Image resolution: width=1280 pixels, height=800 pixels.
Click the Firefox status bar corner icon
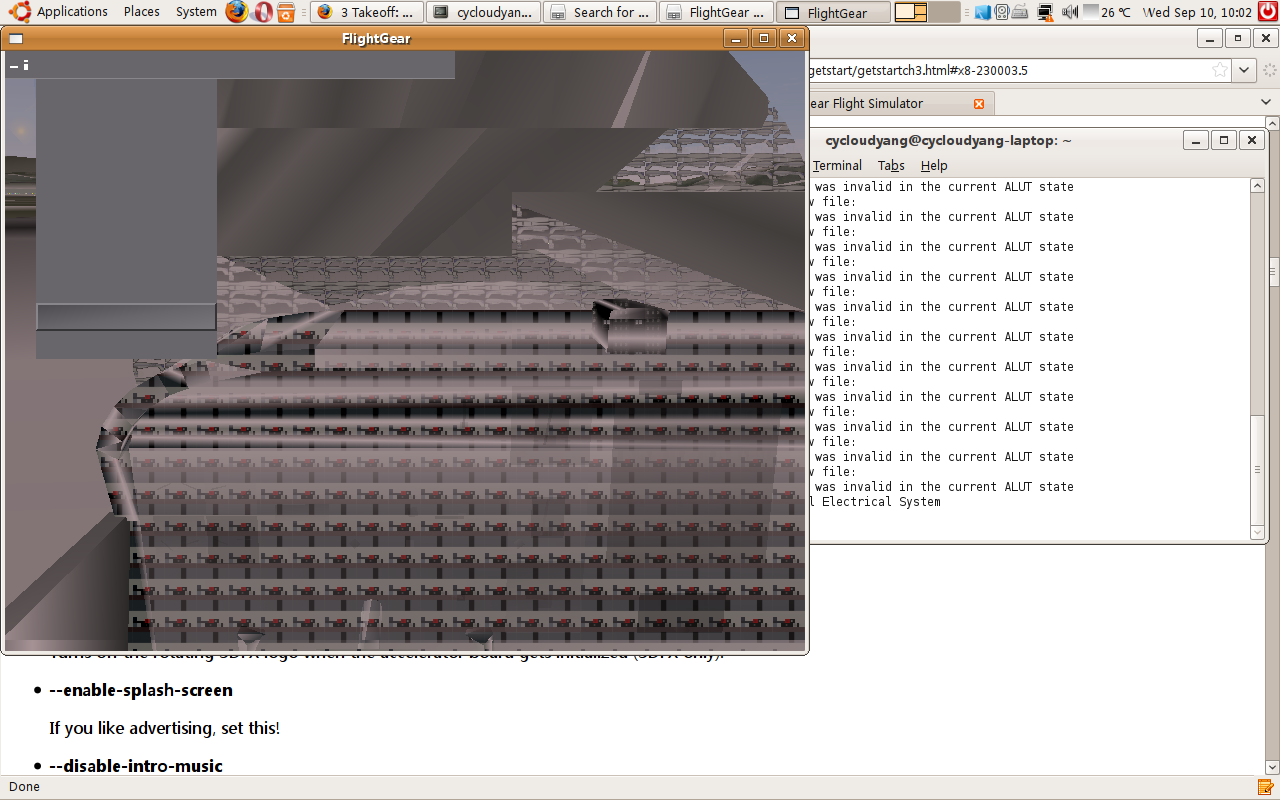pyautogui.click(x=1265, y=787)
